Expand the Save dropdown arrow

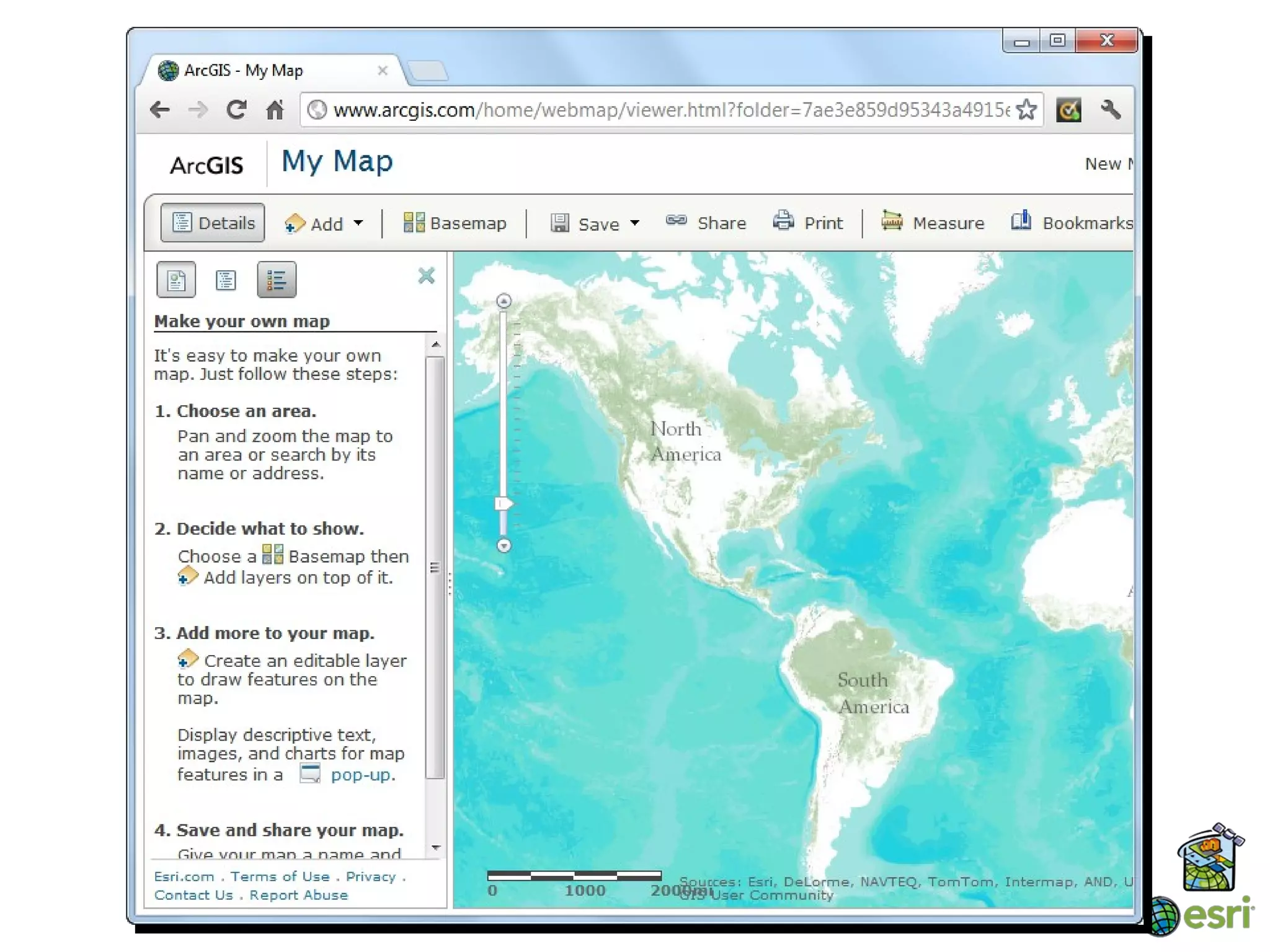tap(634, 223)
